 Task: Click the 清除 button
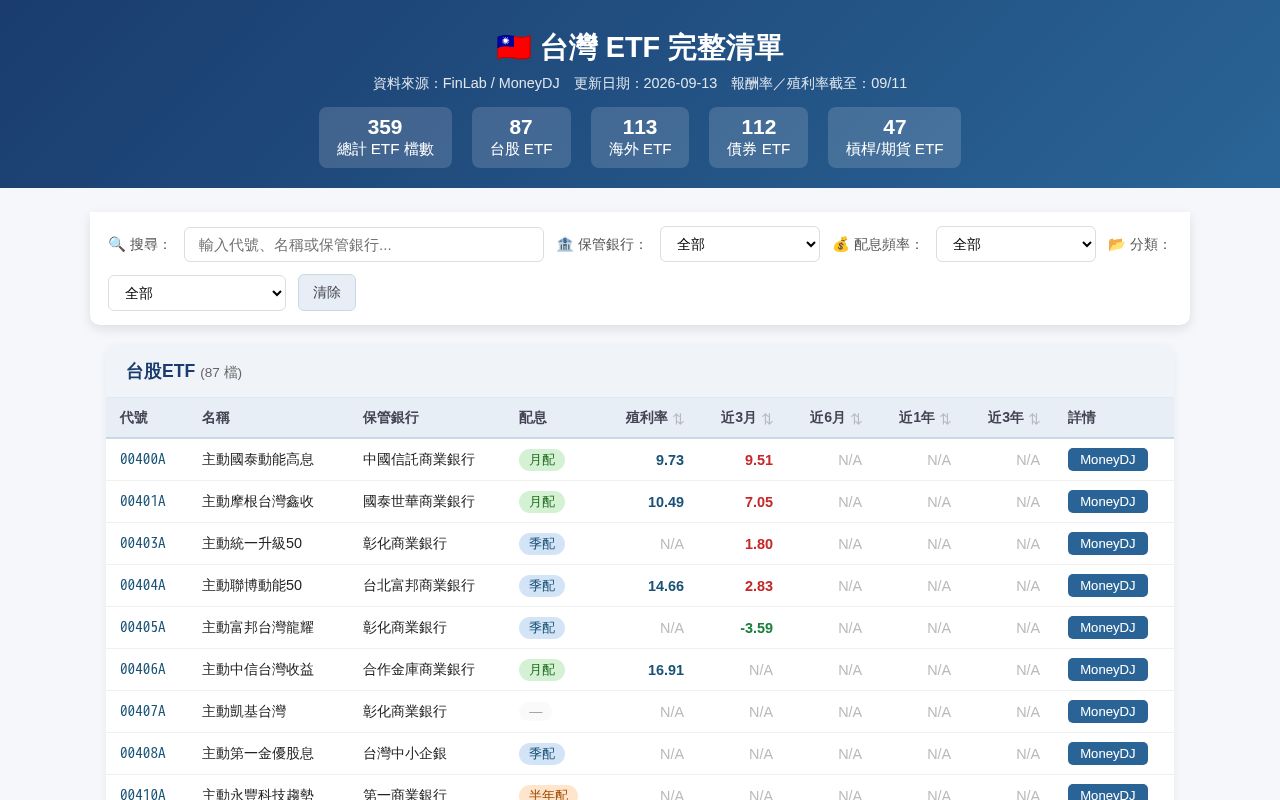tap(327, 293)
